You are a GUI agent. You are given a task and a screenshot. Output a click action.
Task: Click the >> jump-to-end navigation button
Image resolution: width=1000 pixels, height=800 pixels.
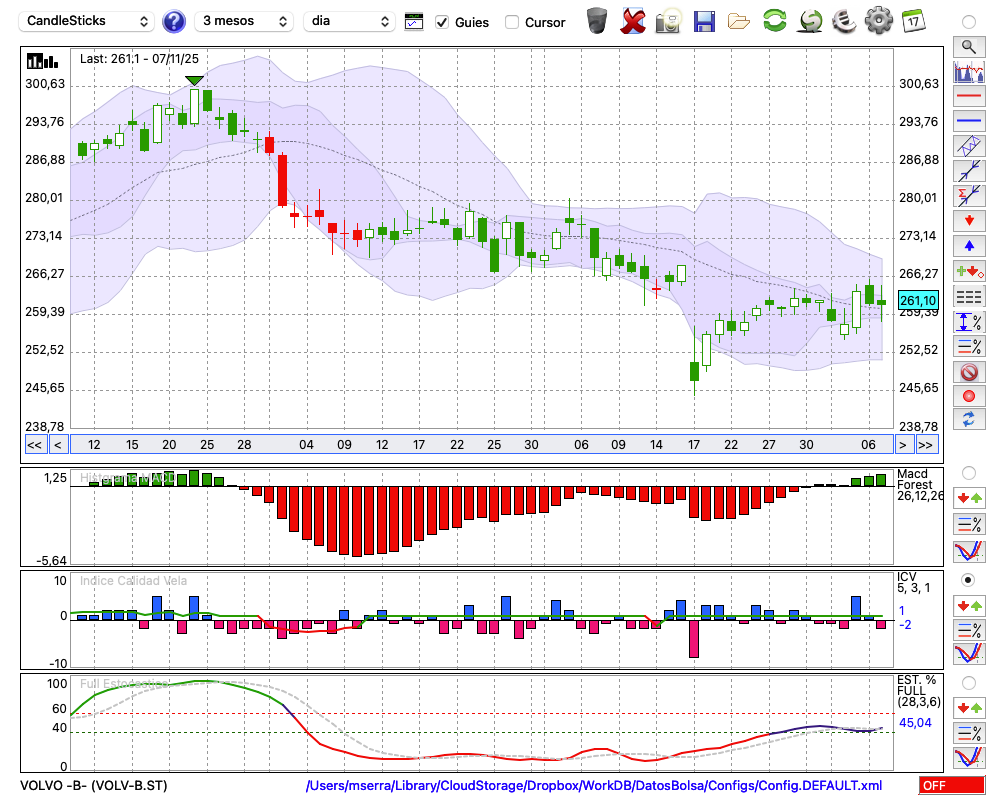(926, 445)
